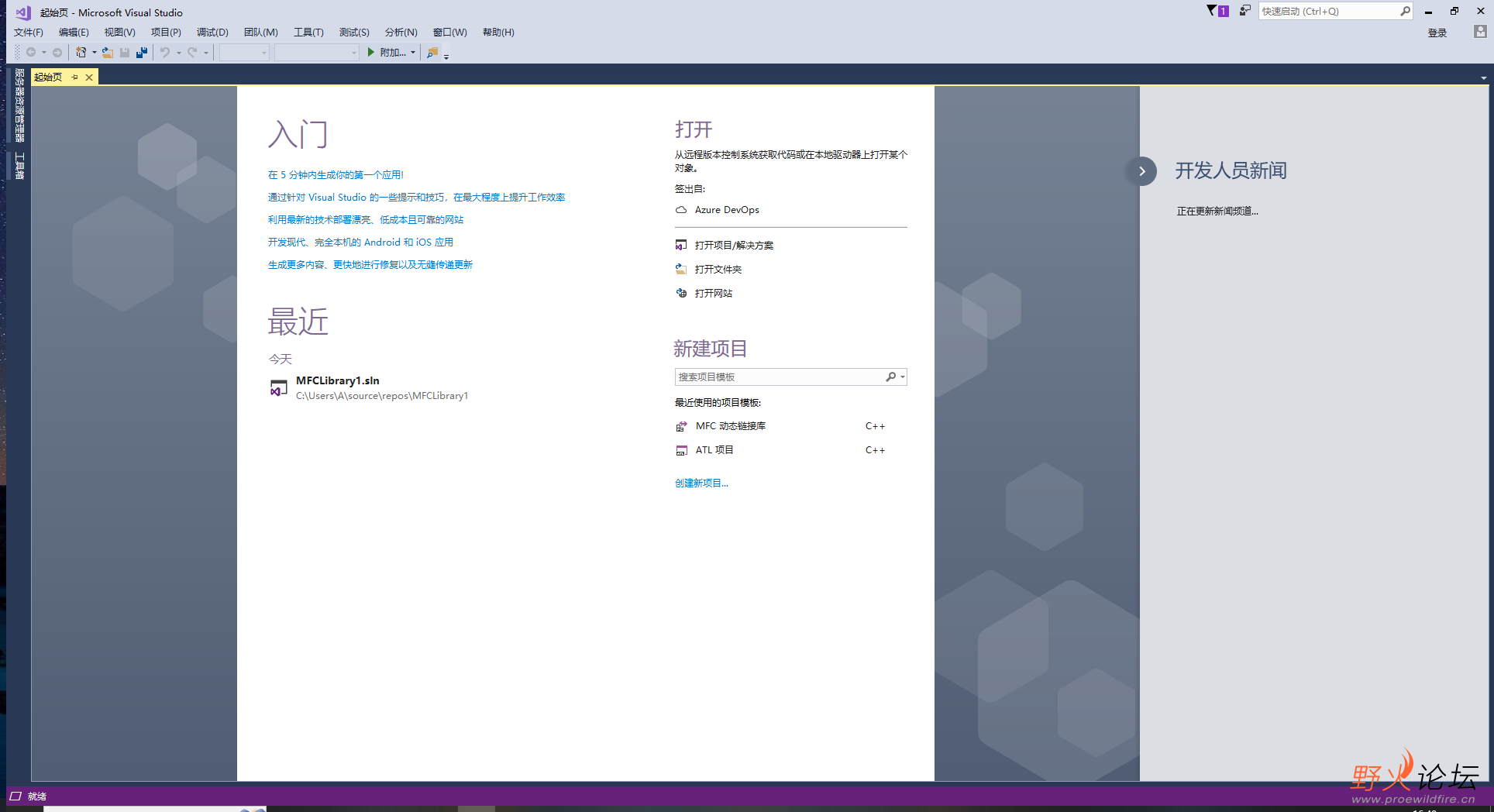Collapse the 开发人员新闻 panel with arrow

(x=1142, y=171)
